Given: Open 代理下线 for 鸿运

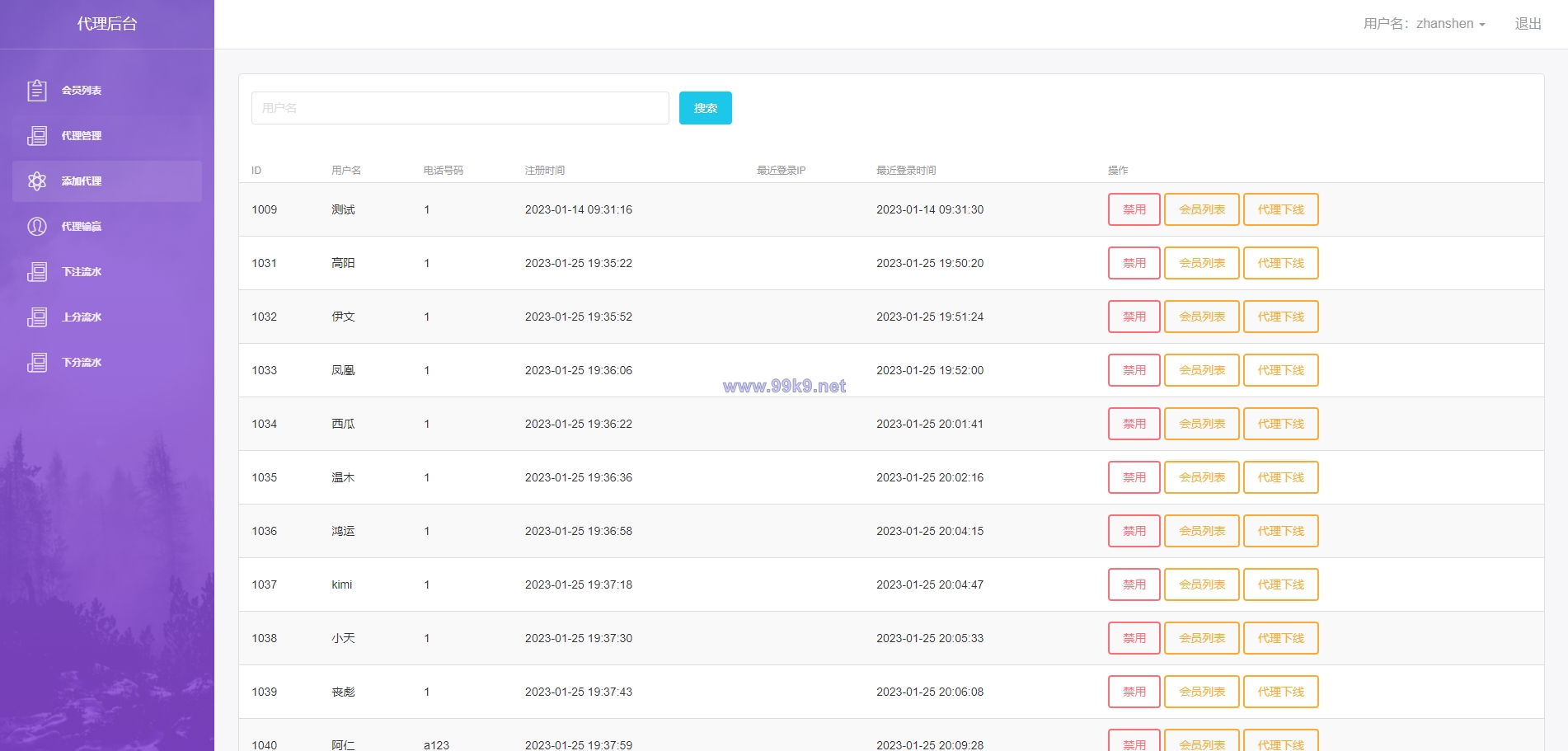Looking at the screenshot, I should click(x=1281, y=531).
